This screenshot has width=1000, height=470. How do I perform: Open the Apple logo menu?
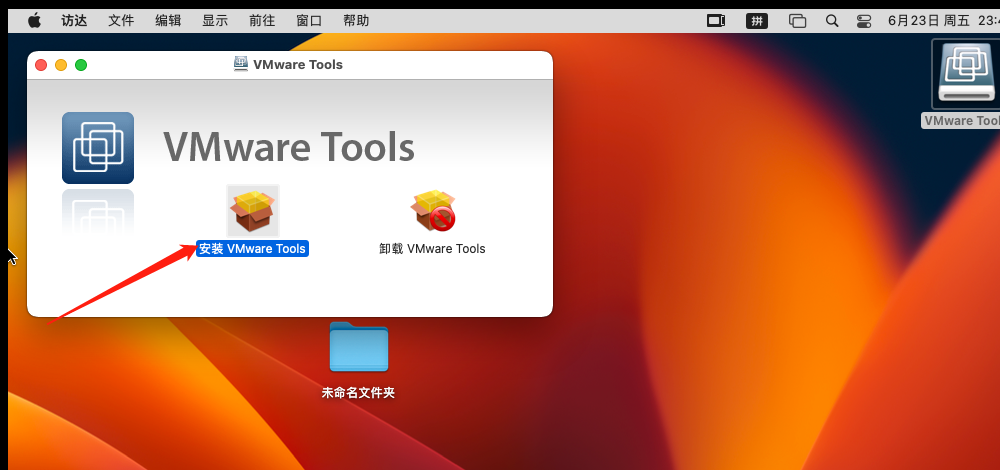point(34,20)
